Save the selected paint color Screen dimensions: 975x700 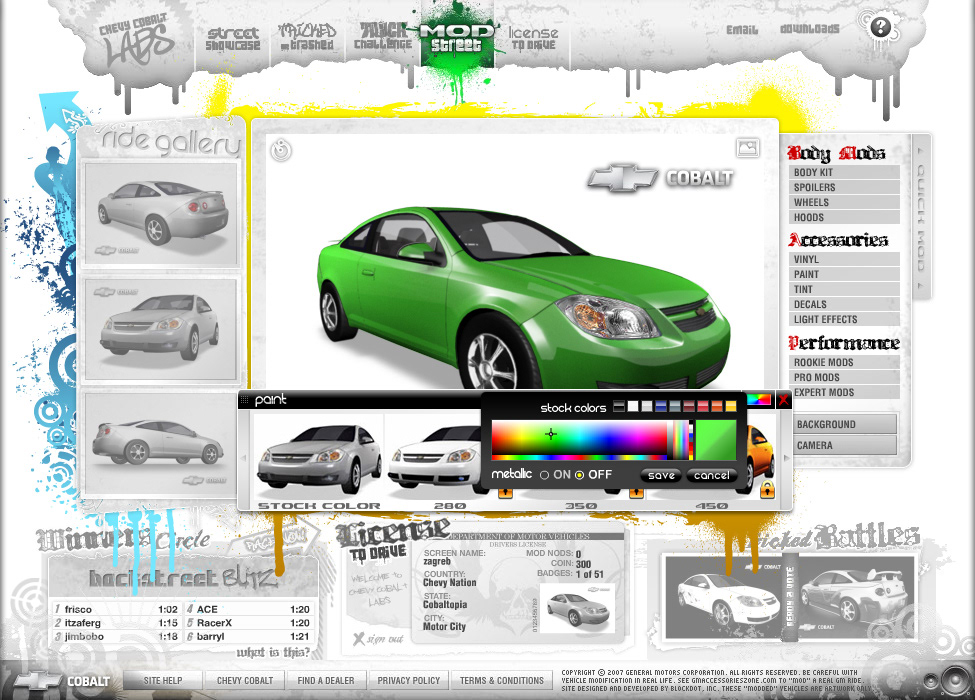pyautogui.click(x=662, y=476)
